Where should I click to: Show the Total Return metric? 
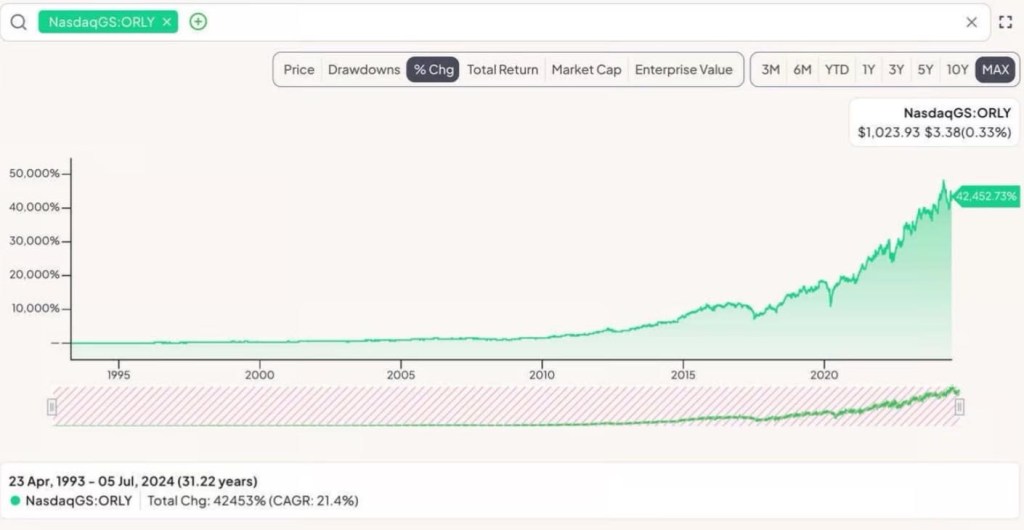point(502,70)
